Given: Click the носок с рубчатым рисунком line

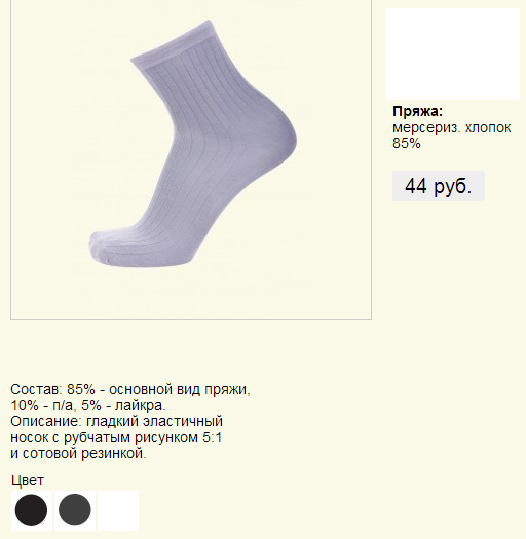Looking at the screenshot, I should [x=116, y=438].
